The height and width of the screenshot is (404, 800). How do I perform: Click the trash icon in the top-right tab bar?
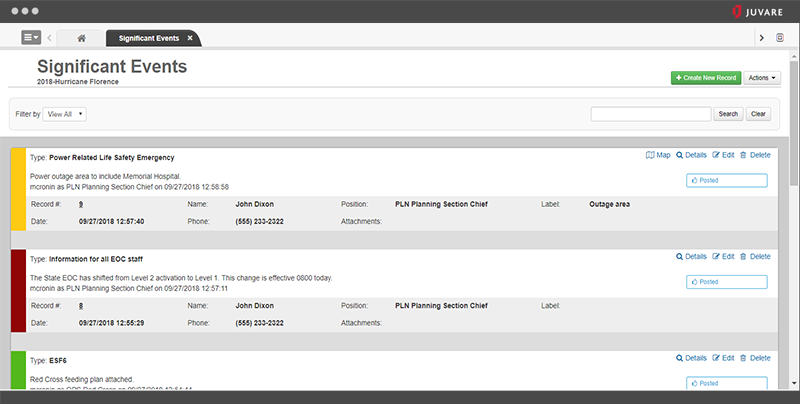point(780,38)
